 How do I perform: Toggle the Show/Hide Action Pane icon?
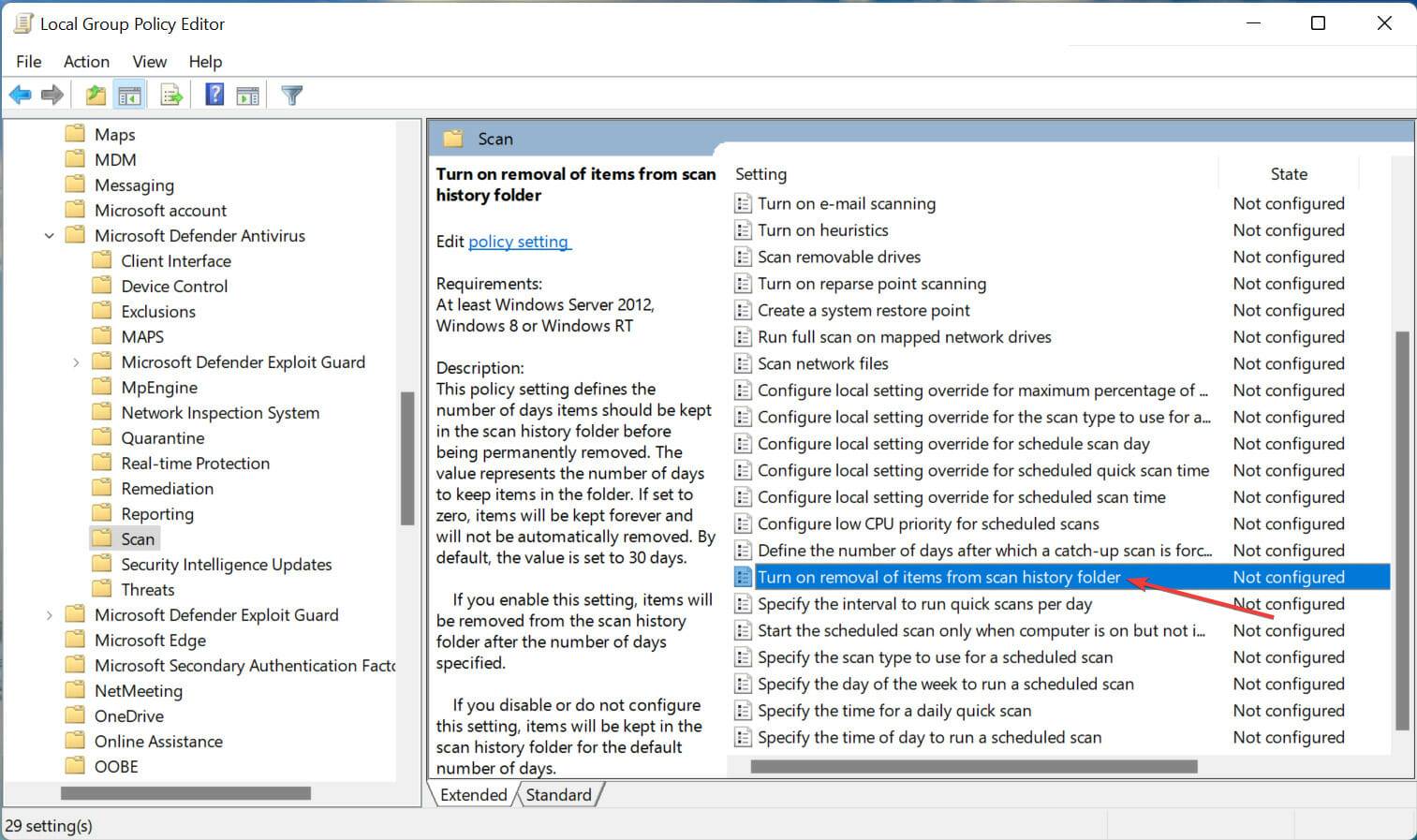pyautogui.click(x=247, y=94)
